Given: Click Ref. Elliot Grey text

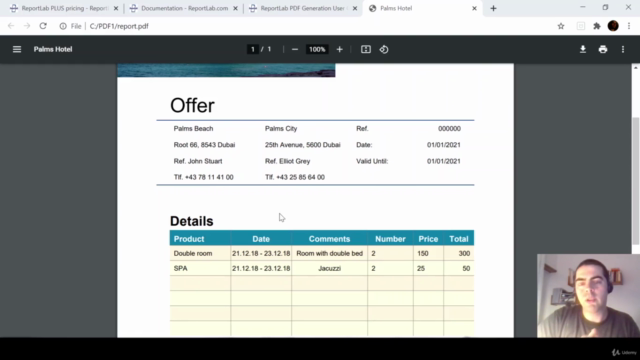Looking at the screenshot, I should click(287, 161).
